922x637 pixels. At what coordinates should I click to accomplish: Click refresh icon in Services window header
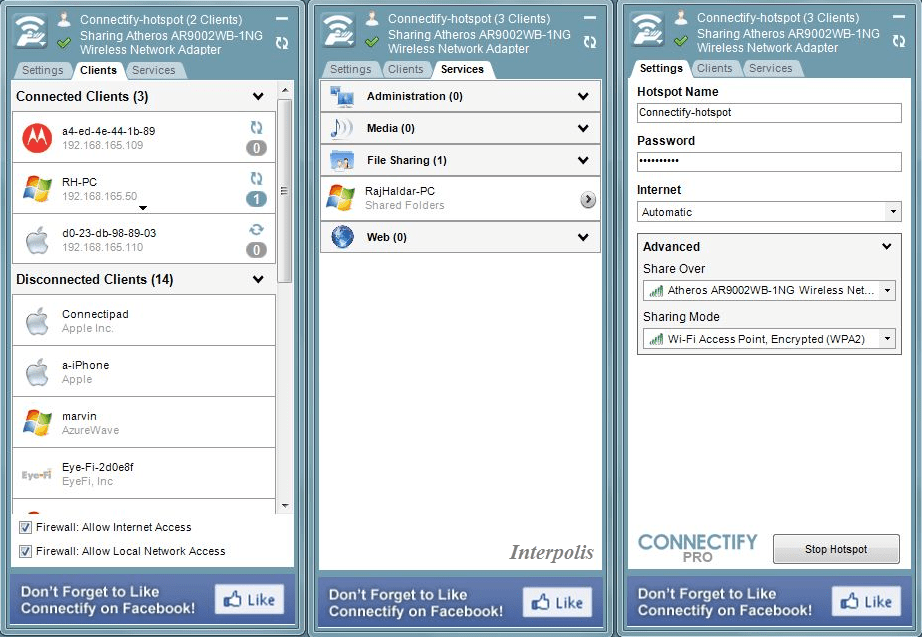pos(590,42)
